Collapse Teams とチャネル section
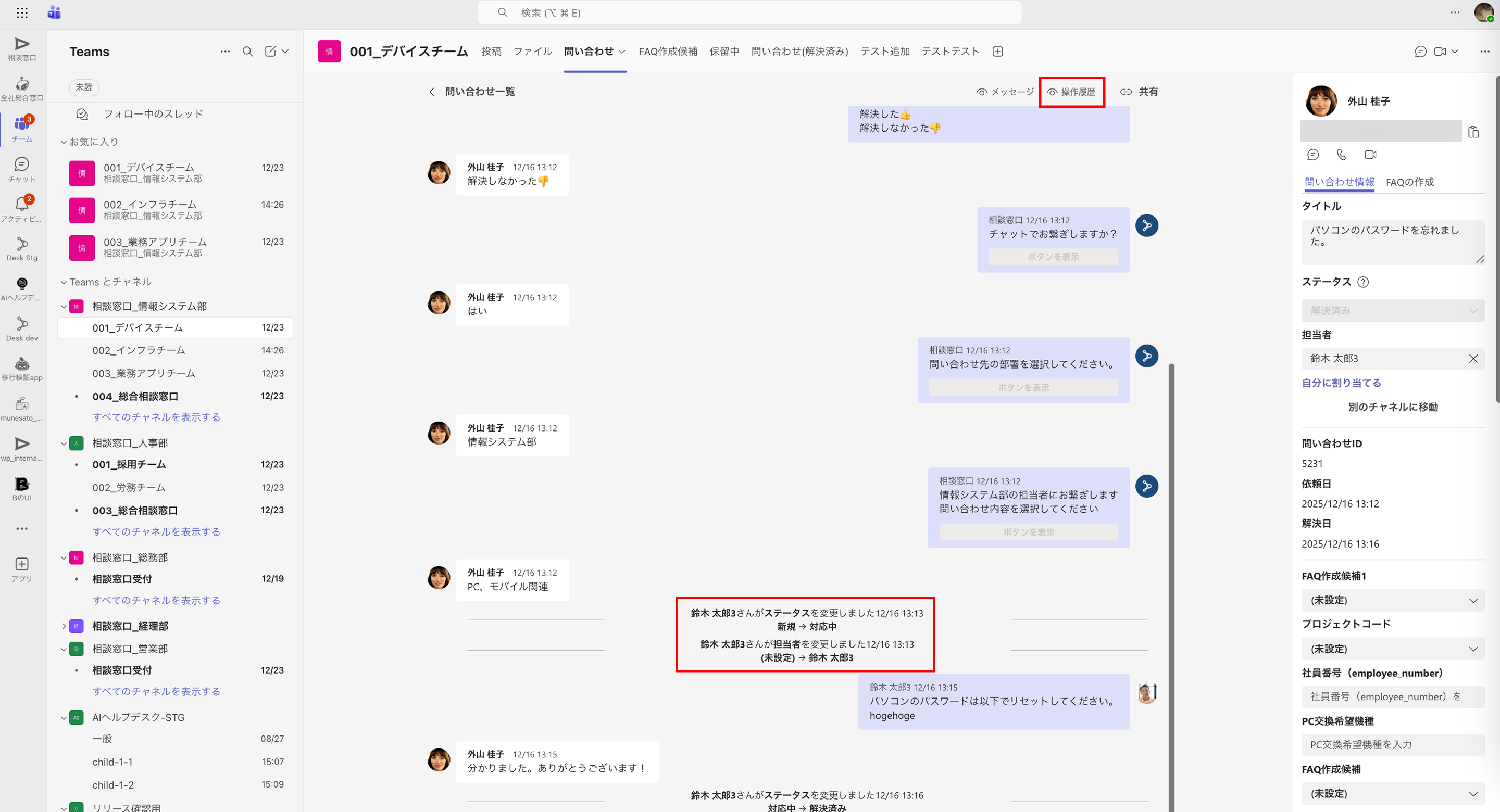 tap(64, 282)
